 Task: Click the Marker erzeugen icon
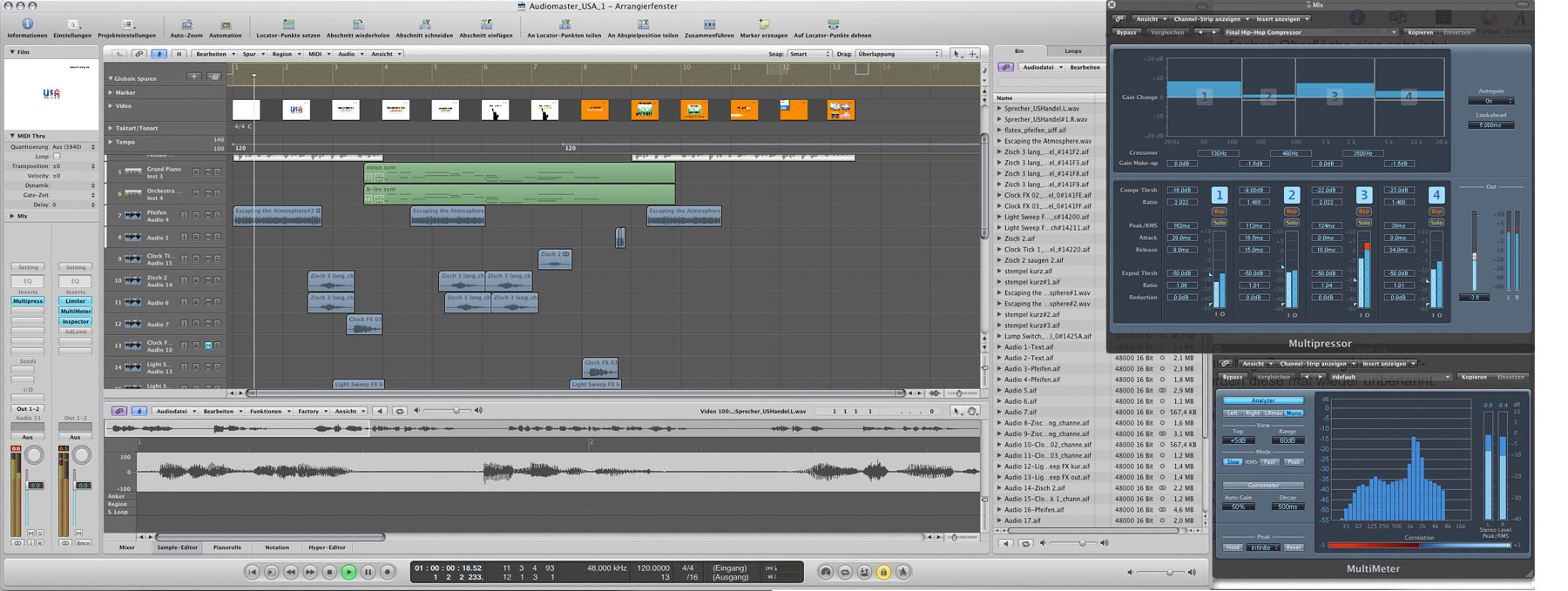tap(763, 24)
